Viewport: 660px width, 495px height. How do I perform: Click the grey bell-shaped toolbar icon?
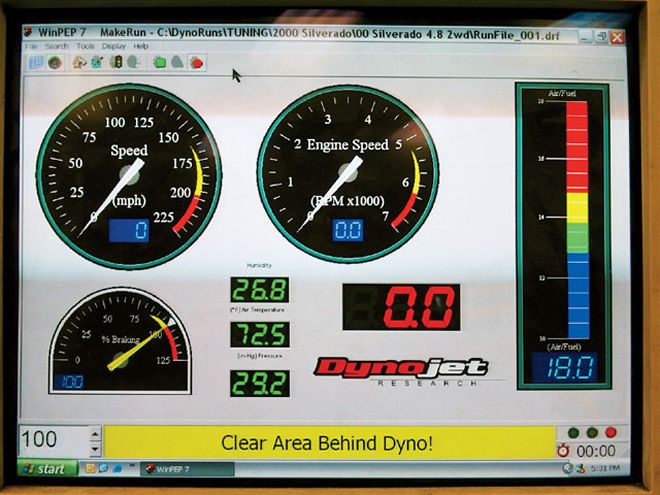point(177,63)
